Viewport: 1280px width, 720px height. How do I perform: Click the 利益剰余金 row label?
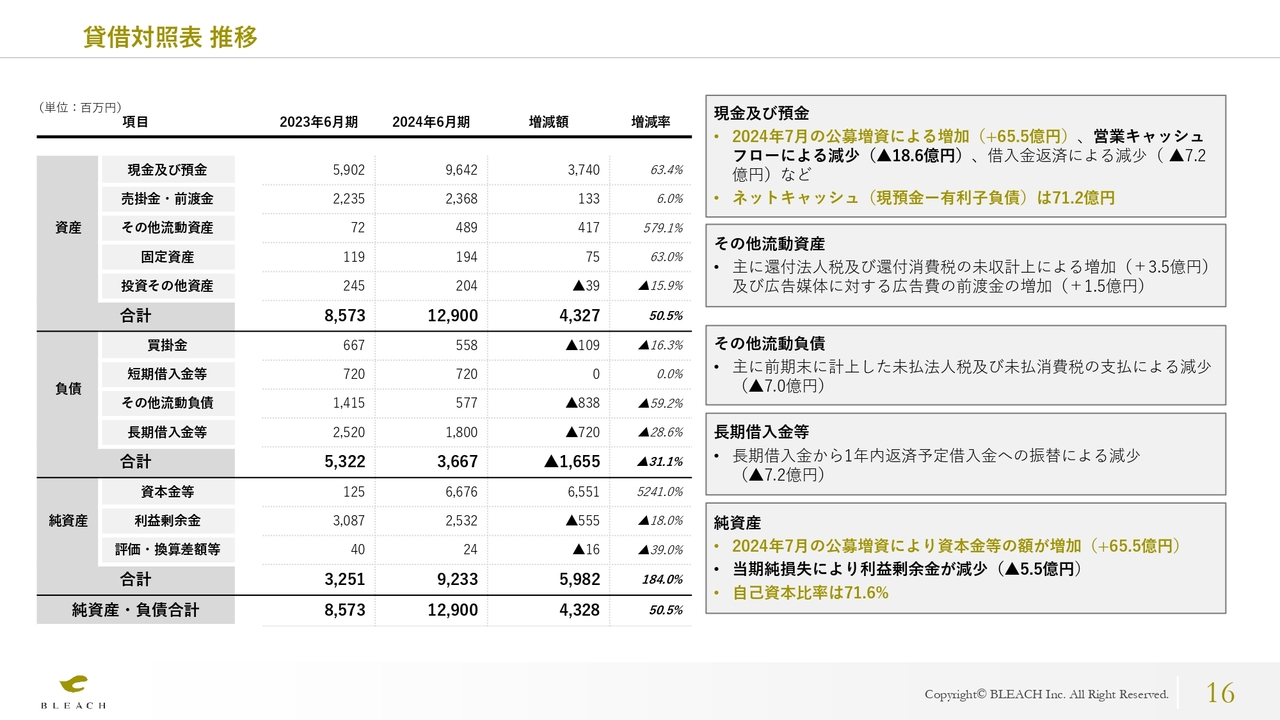(x=167, y=521)
